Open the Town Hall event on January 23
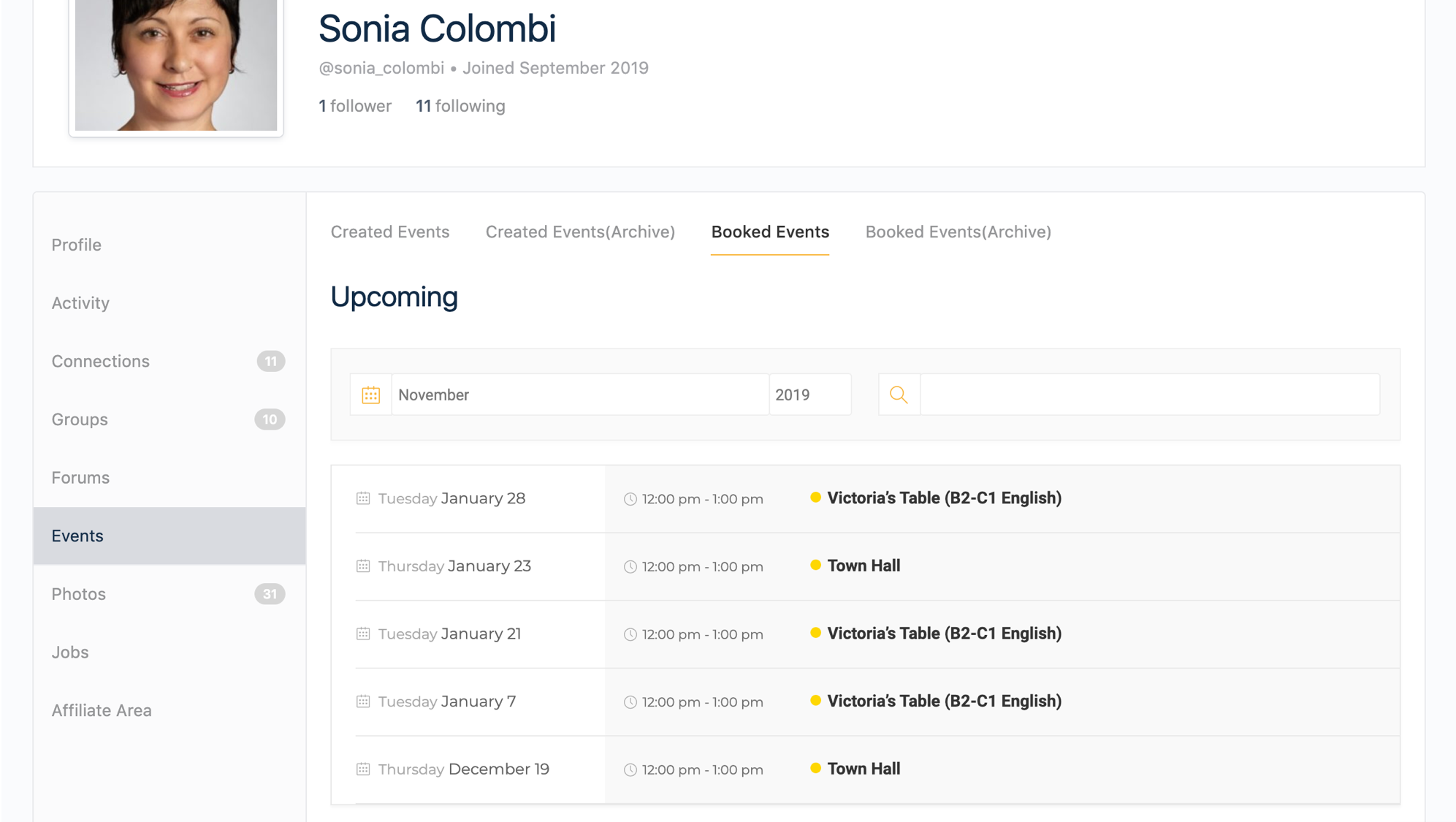The height and width of the screenshot is (822, 1456). [864, 566]
